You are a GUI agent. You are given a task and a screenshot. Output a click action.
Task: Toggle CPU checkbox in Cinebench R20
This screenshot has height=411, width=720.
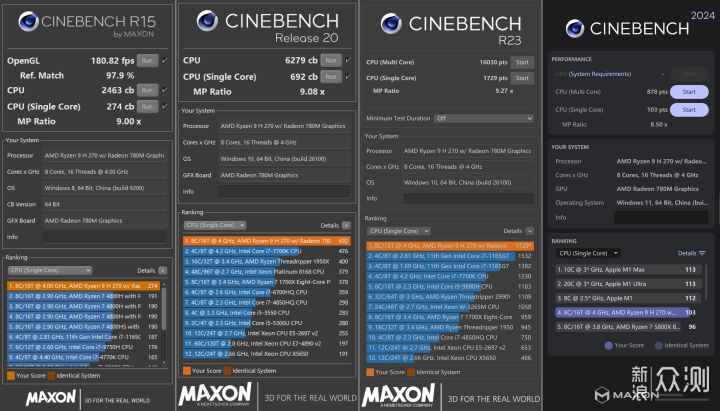(x=349, y=60)
